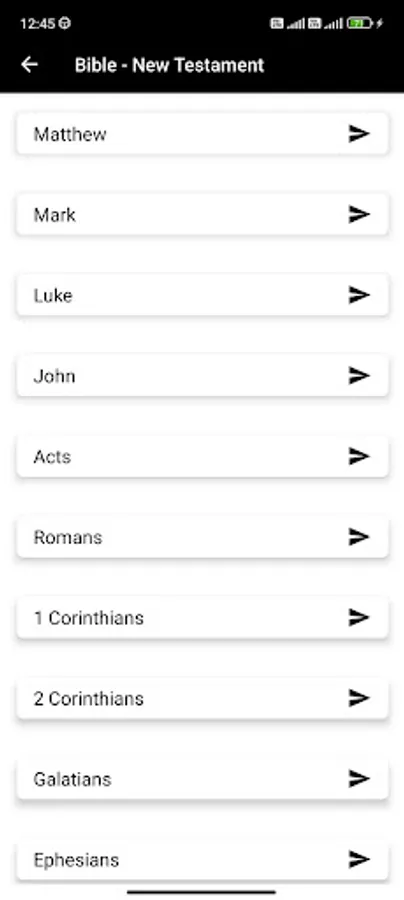
Task: Select the Romans list item
Action: click(203, 537)
